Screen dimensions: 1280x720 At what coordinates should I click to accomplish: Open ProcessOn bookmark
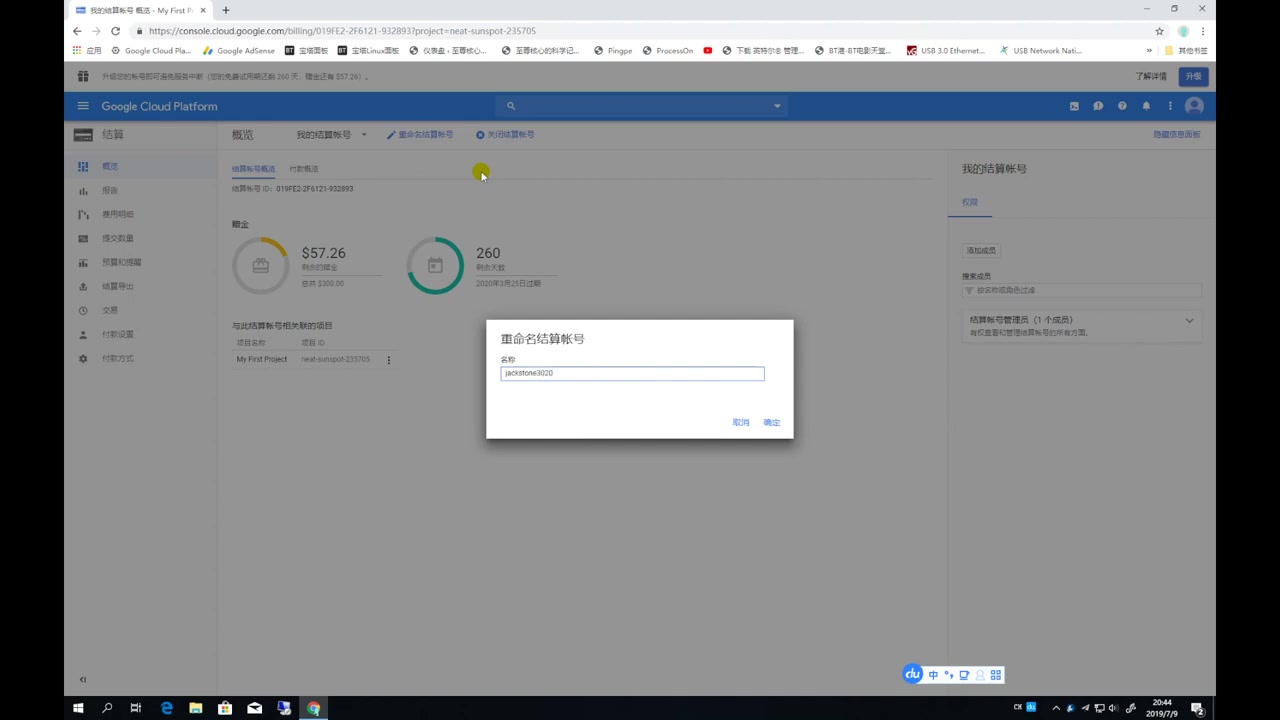tap(668, 50)
